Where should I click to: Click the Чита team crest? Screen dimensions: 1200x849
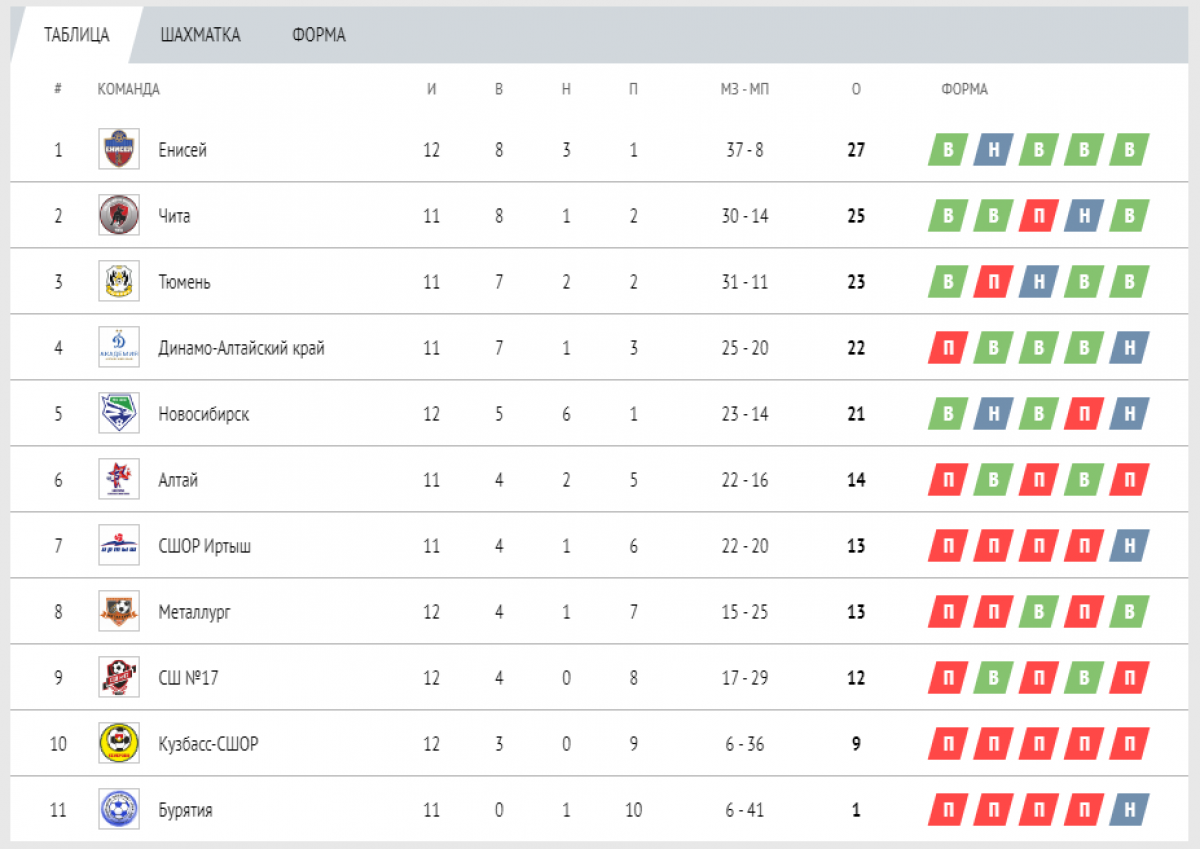coord(118,216)
